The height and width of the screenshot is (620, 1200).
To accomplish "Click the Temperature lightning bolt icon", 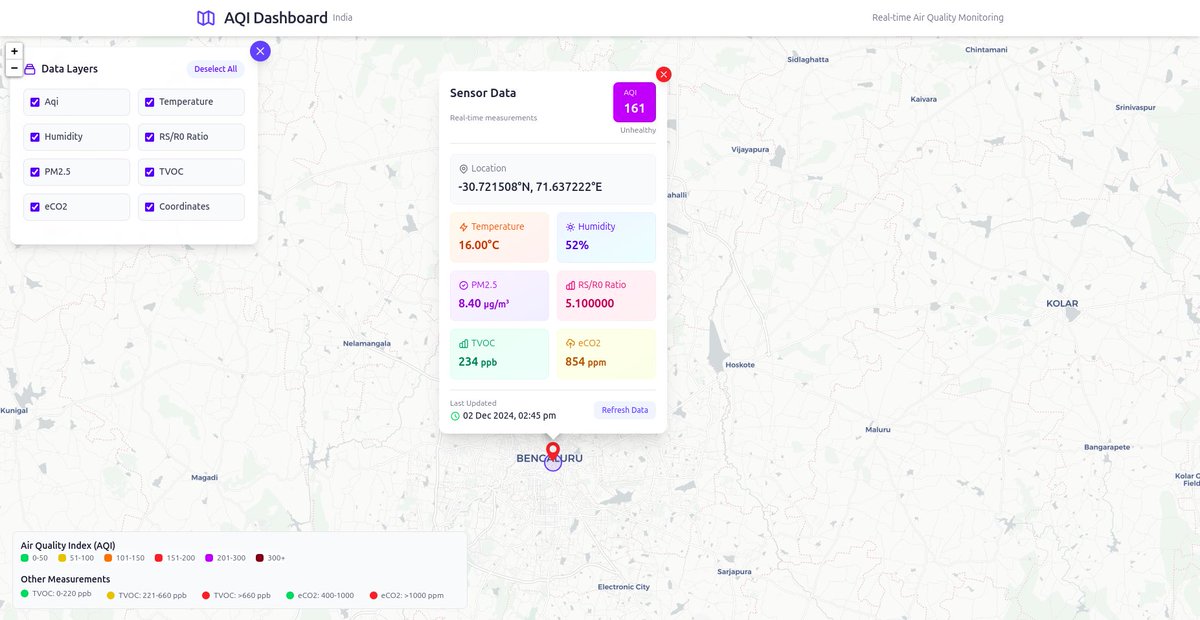I will pyautogui.click(x=463, y=227).
